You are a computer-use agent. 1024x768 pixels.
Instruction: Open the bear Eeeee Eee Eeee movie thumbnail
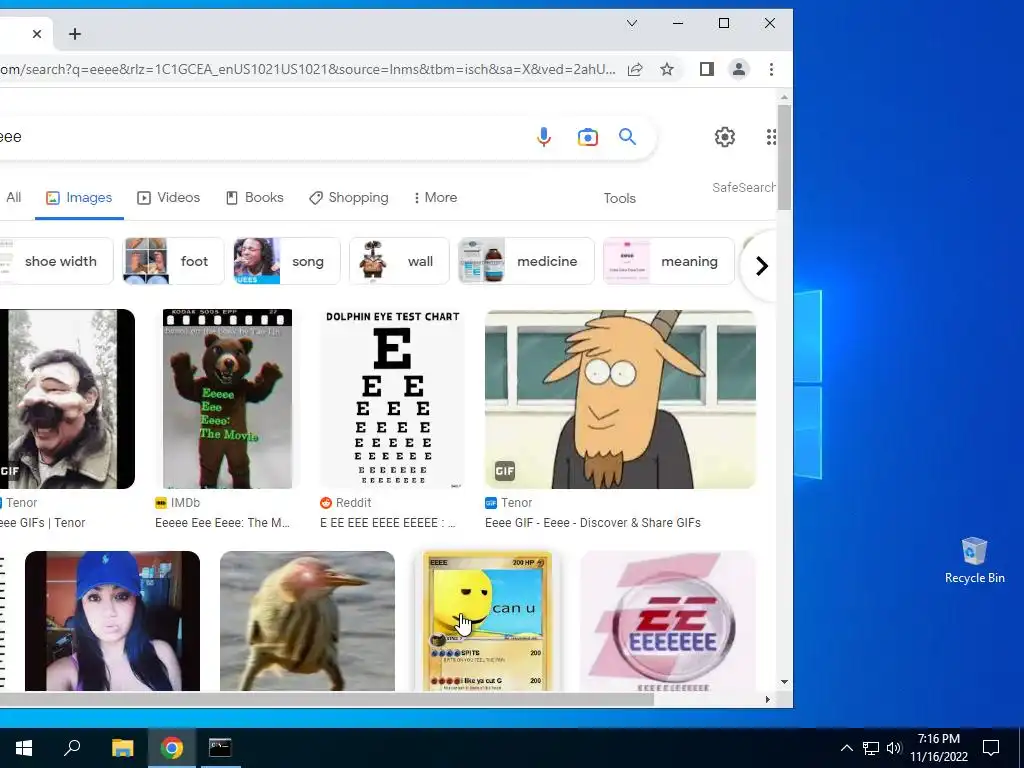coord(227,399)
